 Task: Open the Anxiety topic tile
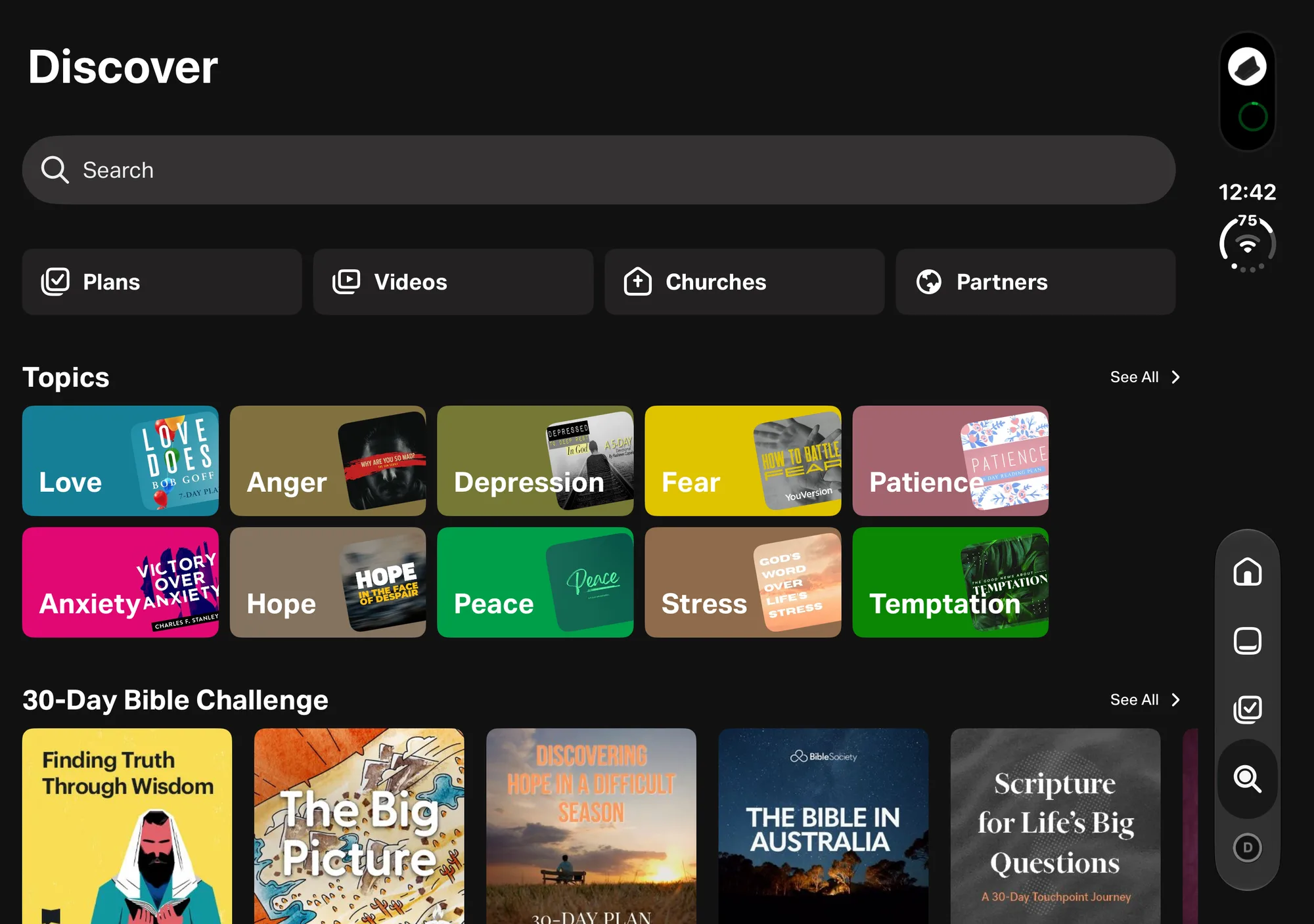pos(120,583)
